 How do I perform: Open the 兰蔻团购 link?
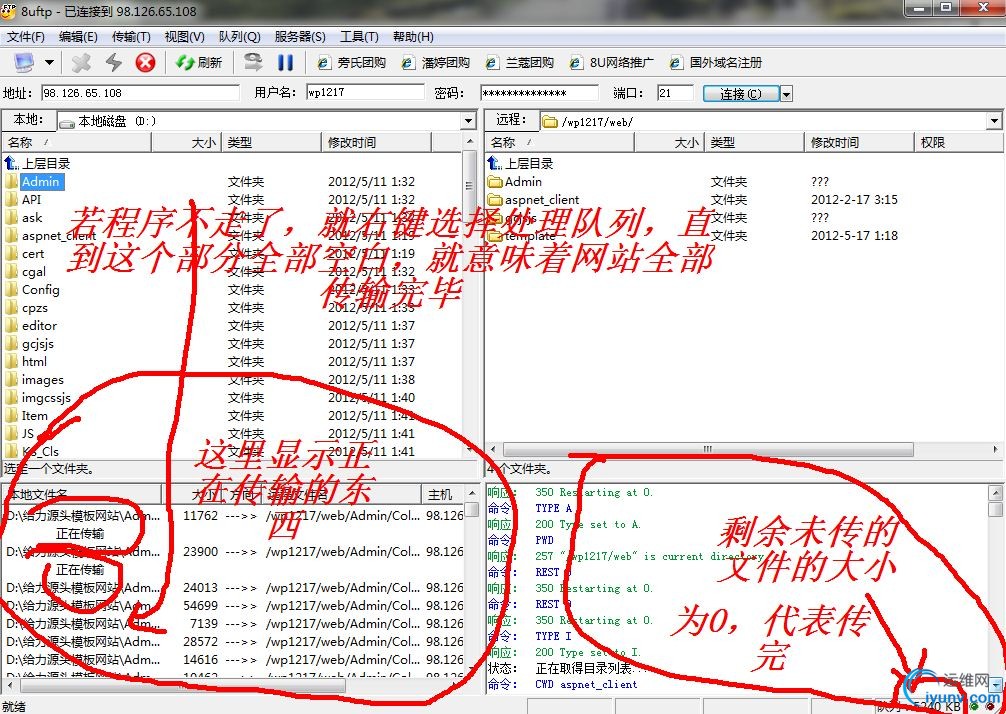(x=520, y=63)
